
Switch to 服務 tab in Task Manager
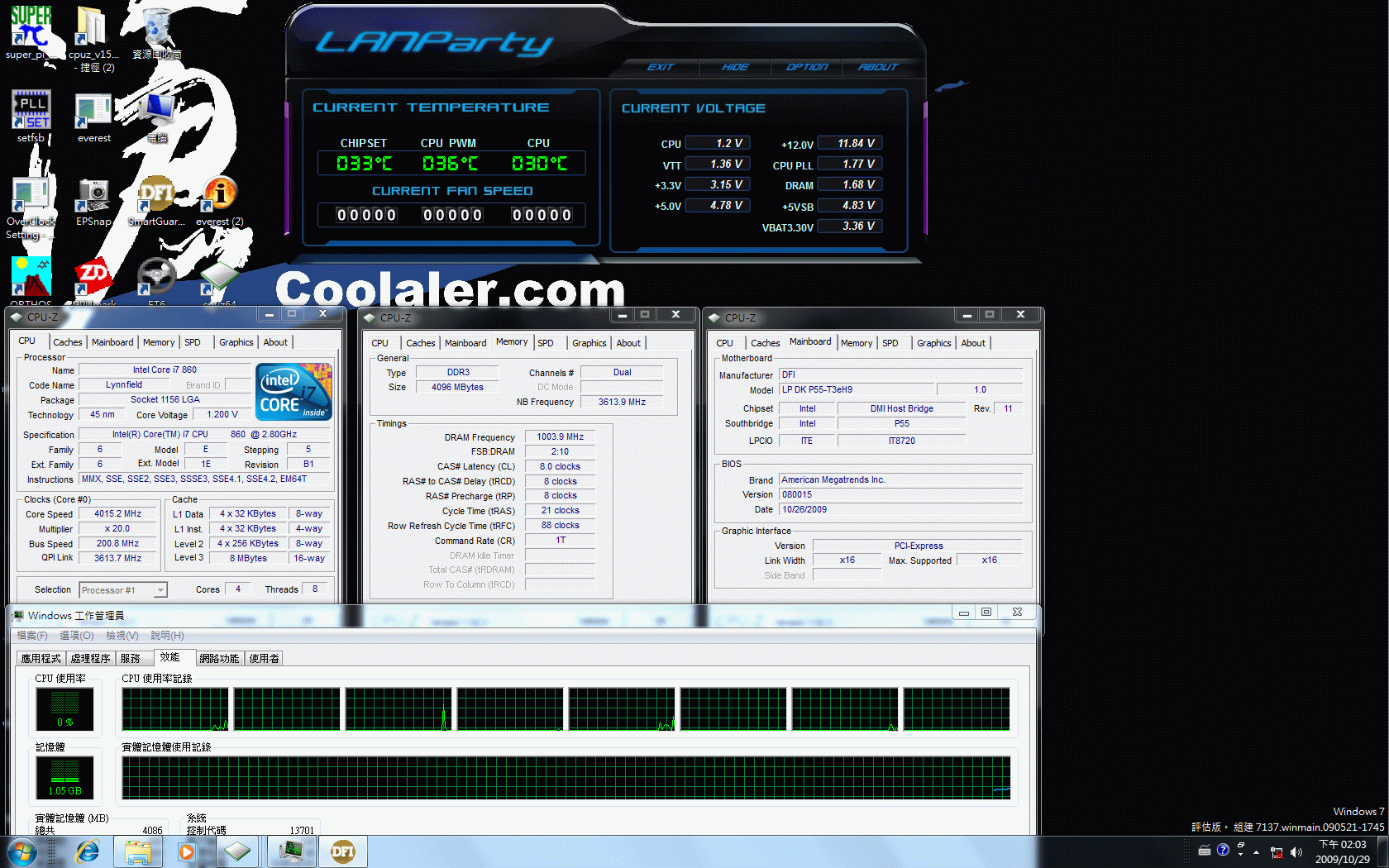click(132, 659)
